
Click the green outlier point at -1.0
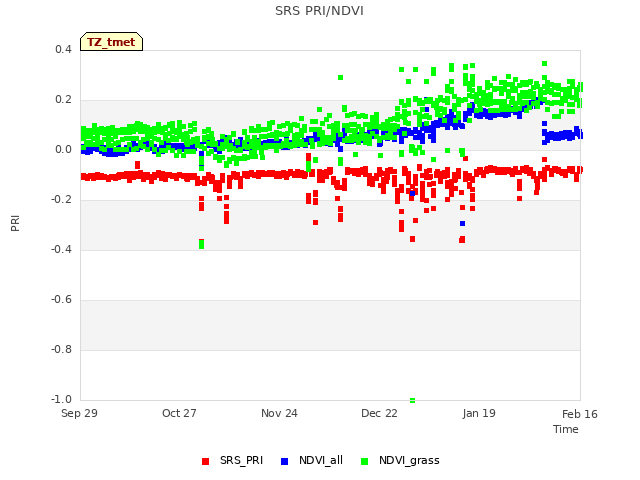point(413,400)
